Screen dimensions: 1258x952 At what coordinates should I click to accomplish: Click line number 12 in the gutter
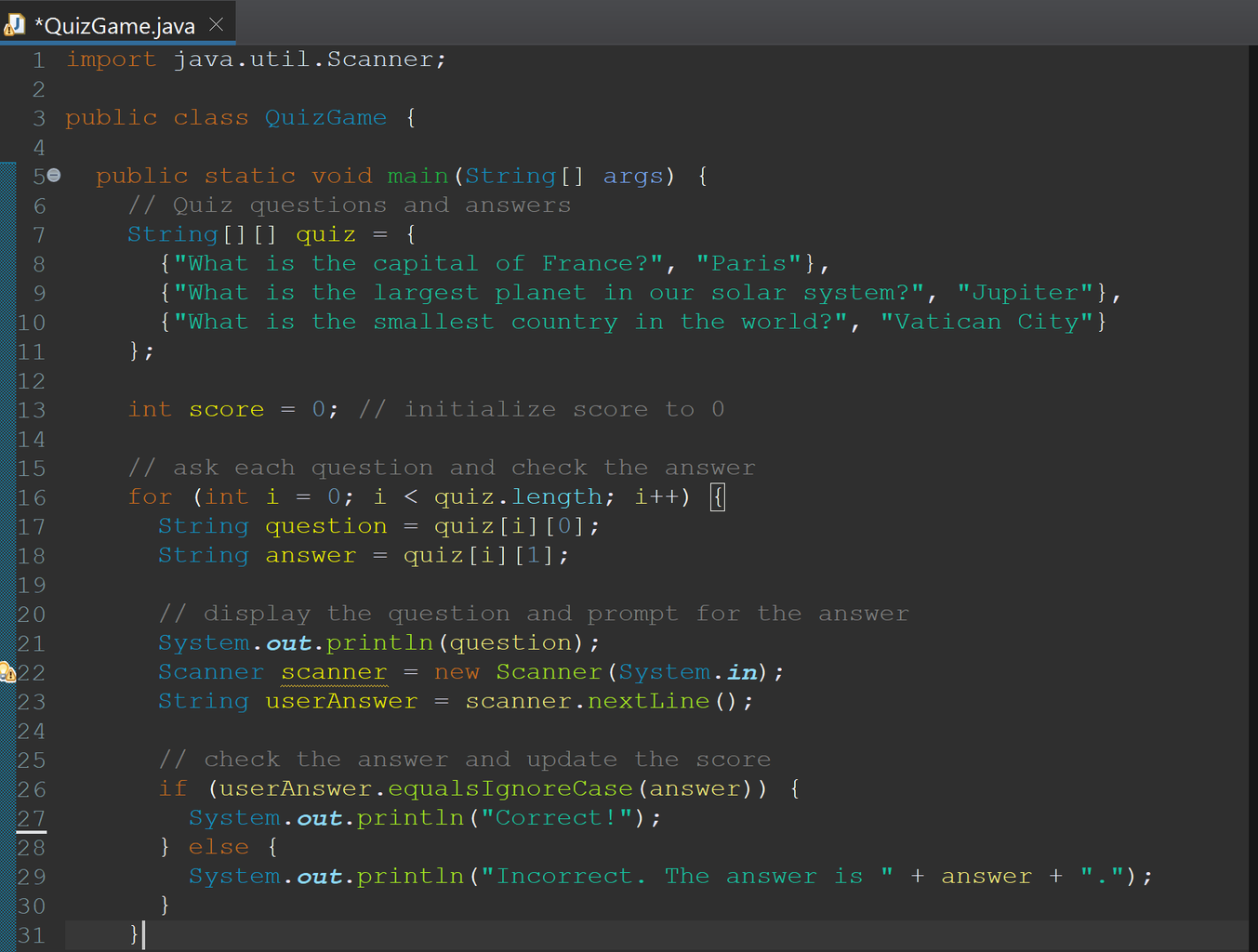[x=32, y=381]
